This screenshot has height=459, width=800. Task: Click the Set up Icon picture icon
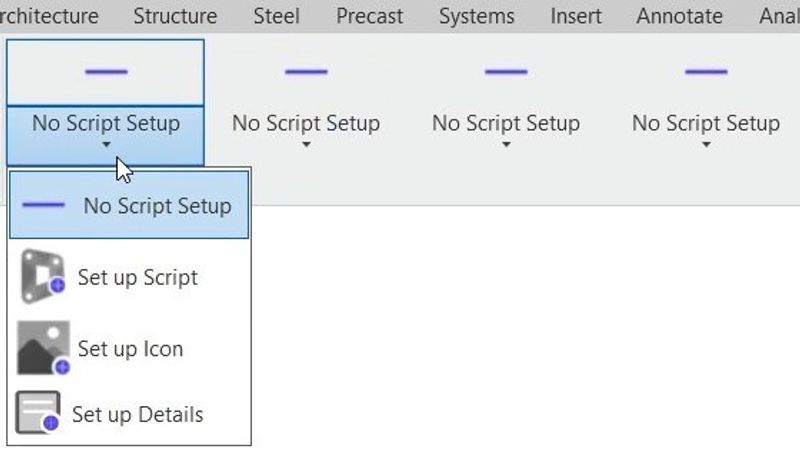43,348
